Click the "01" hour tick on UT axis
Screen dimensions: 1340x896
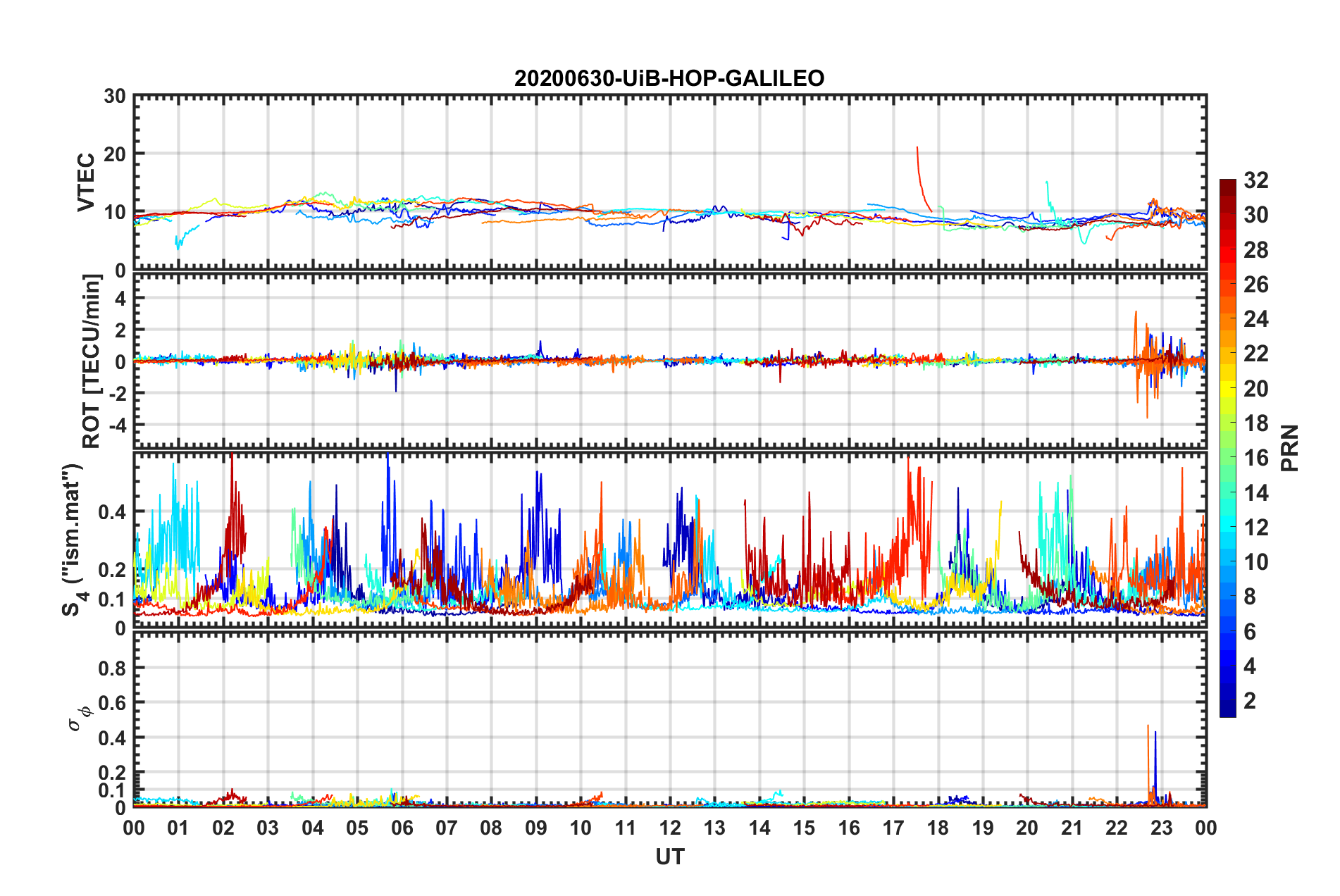[178, 828]
